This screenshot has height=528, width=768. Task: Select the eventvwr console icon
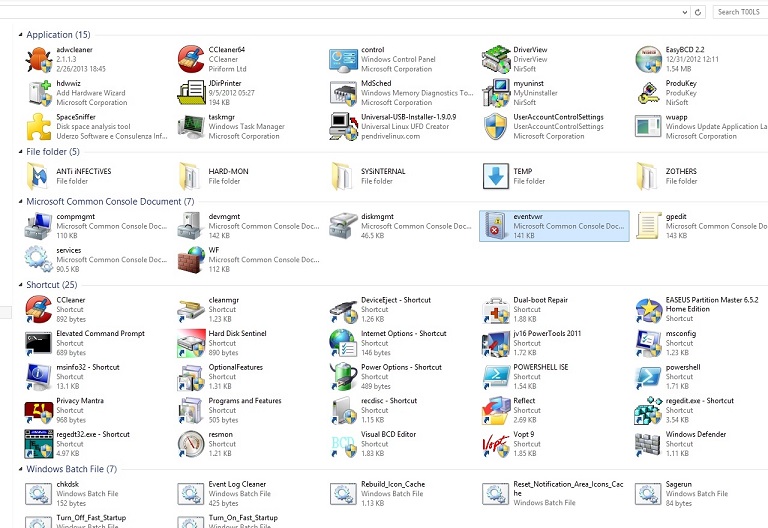point(496,226)
